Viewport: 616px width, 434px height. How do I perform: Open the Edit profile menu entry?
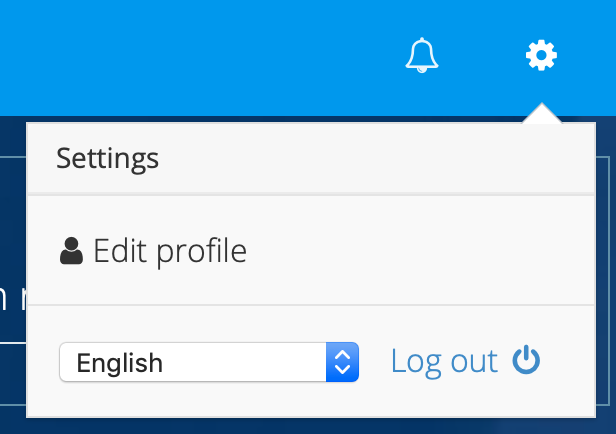pyautogui.click(x=311, y=250)
